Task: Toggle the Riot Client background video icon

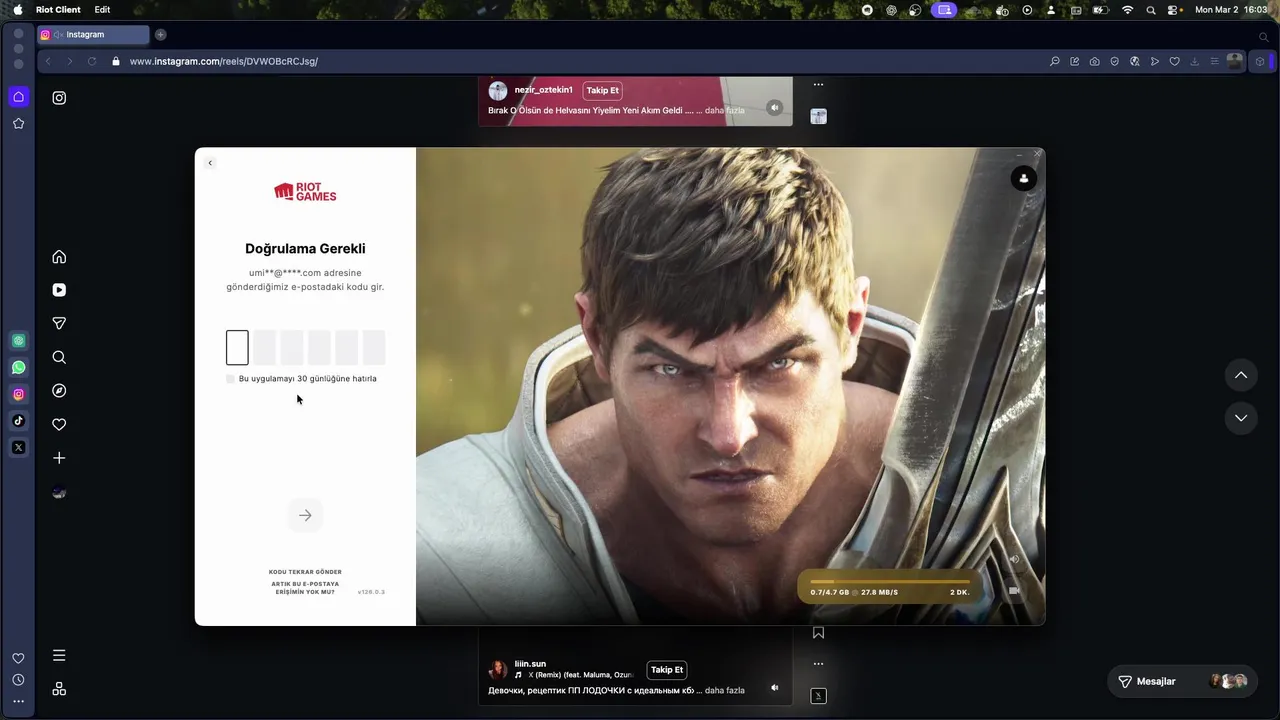Action: [1013, 591]
